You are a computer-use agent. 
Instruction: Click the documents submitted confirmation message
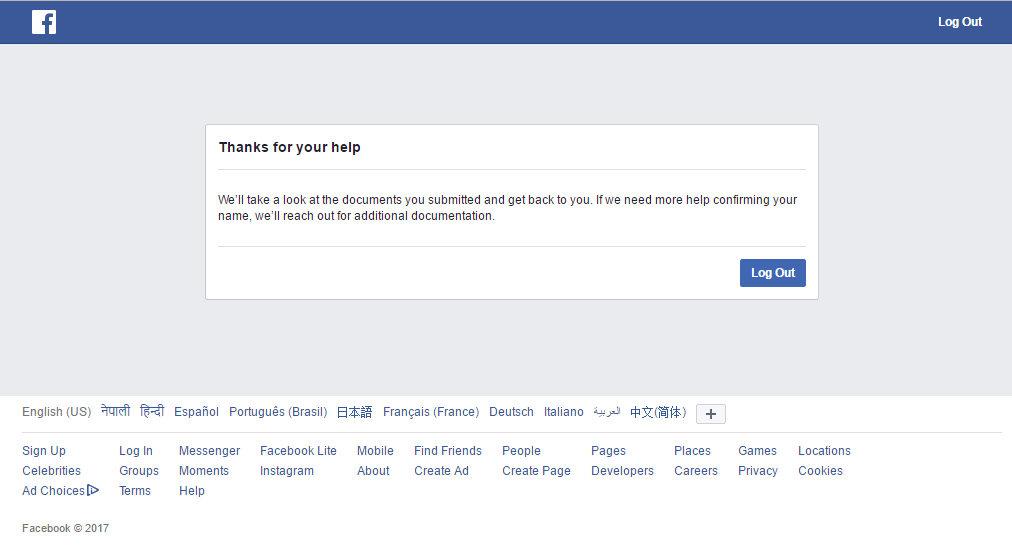pos(508,208)
